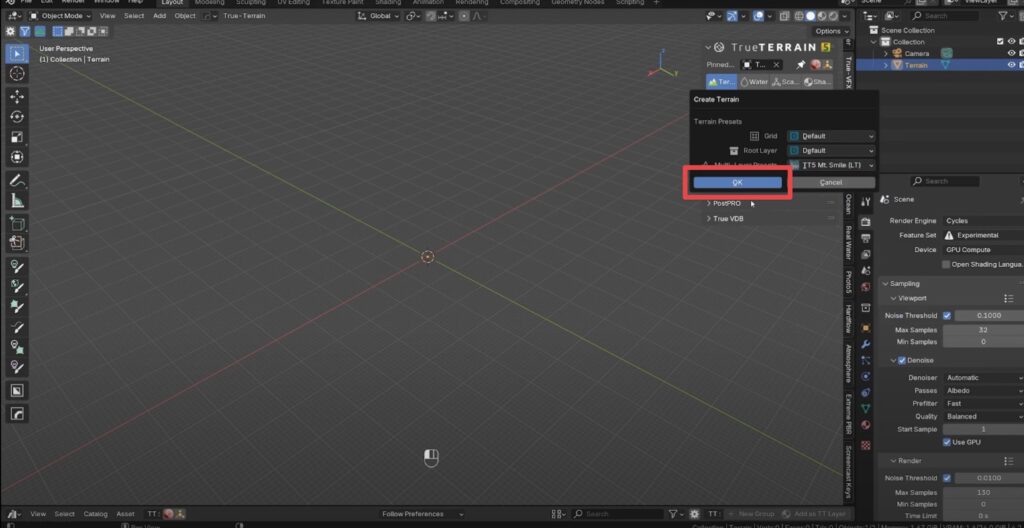The image size is (1024, 528).
Task: Open the Layout workspace tab
Action: pyautogui.click(x=172, y=3)
